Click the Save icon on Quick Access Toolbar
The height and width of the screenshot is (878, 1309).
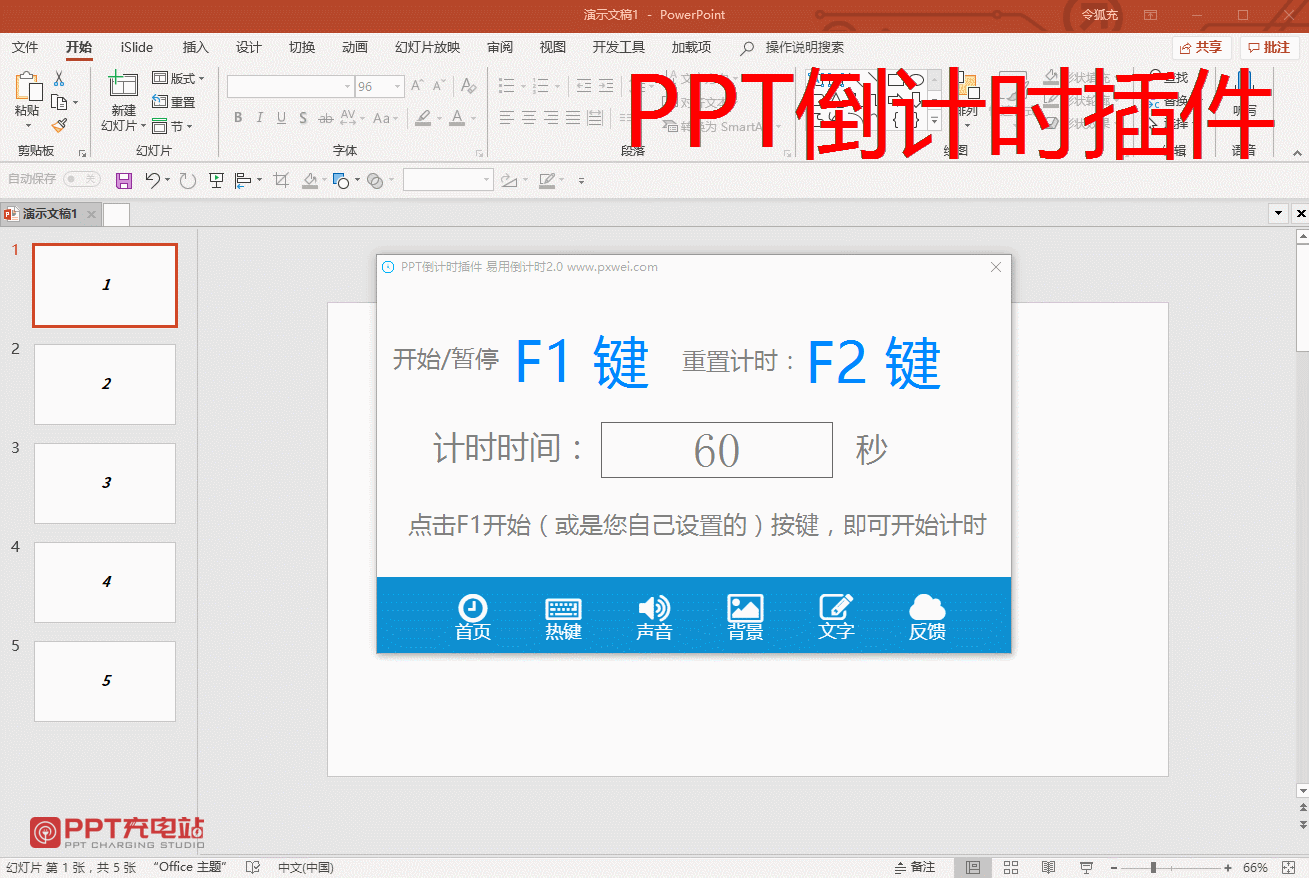122,180
